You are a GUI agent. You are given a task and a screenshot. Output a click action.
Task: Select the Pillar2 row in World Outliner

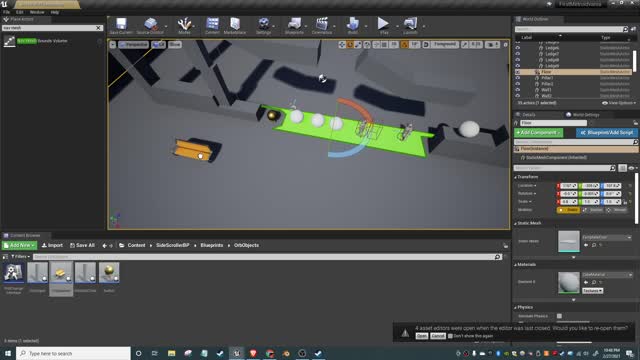[x=573, y=84]
